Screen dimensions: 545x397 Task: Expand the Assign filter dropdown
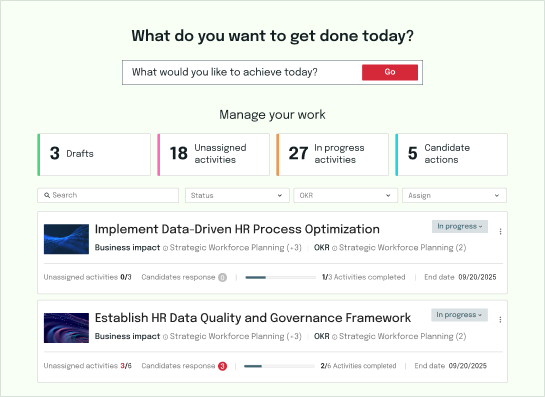point(454,195)
